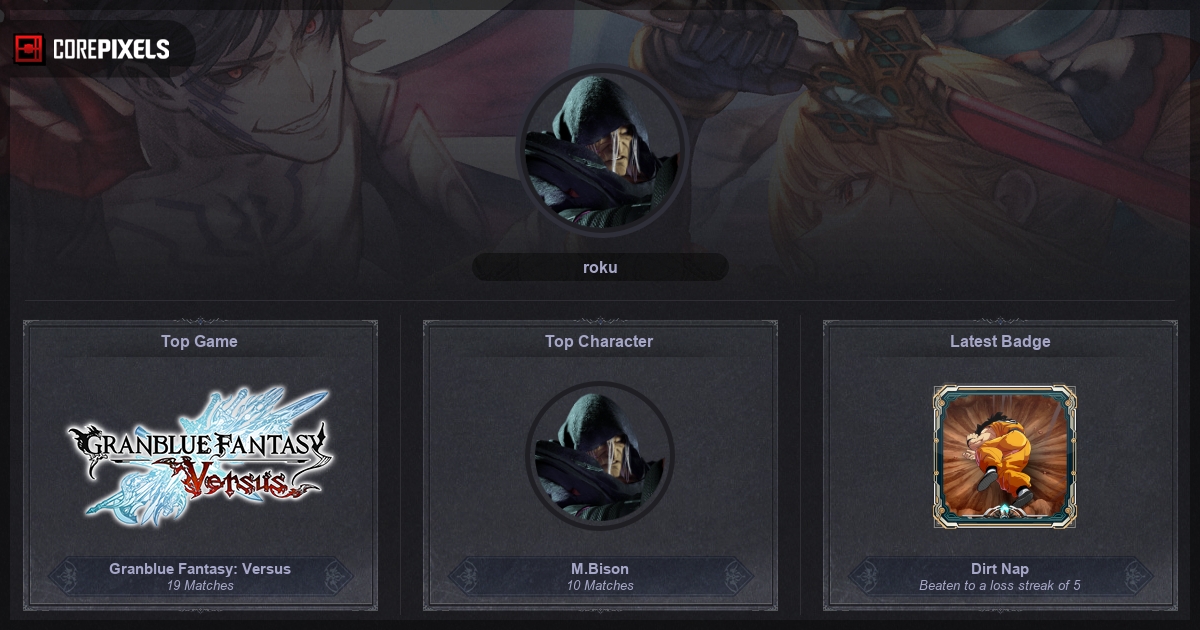This screenshot has height=630, width=1200.
Task: Click the 19 Matches count text
Action: click(x=200, y=585)
